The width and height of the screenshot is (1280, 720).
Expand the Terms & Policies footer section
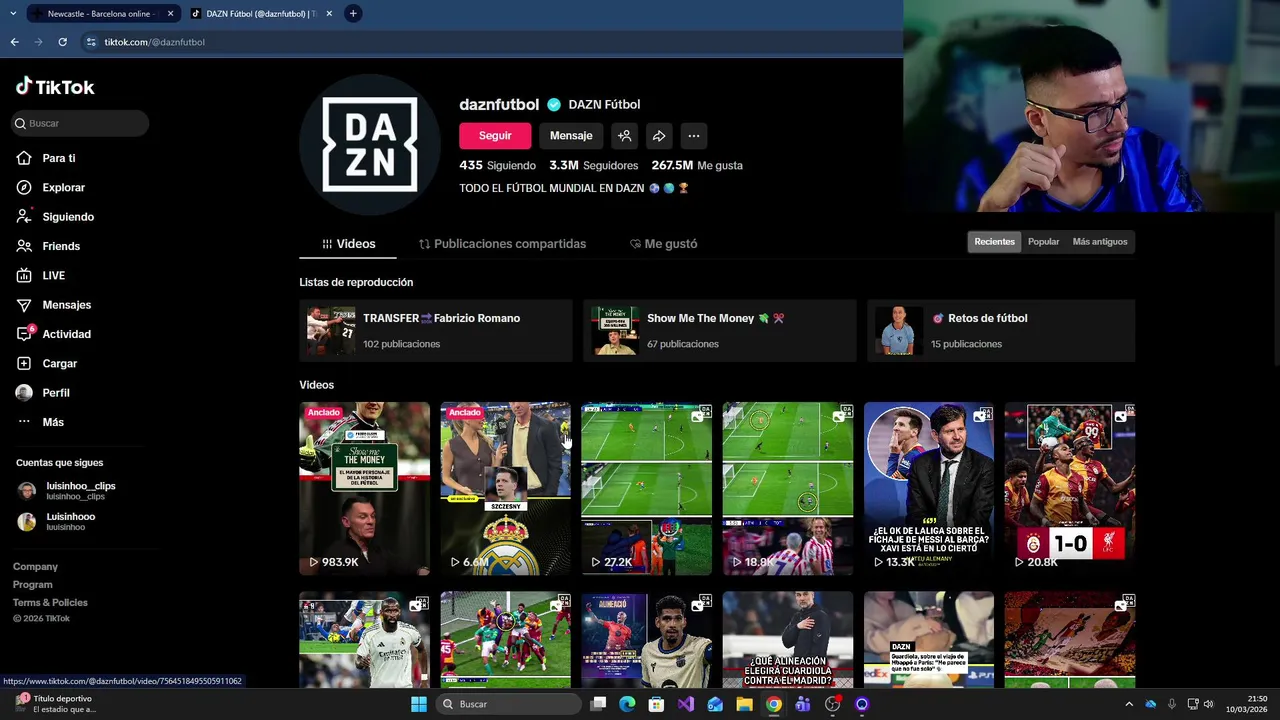(50, 603)
